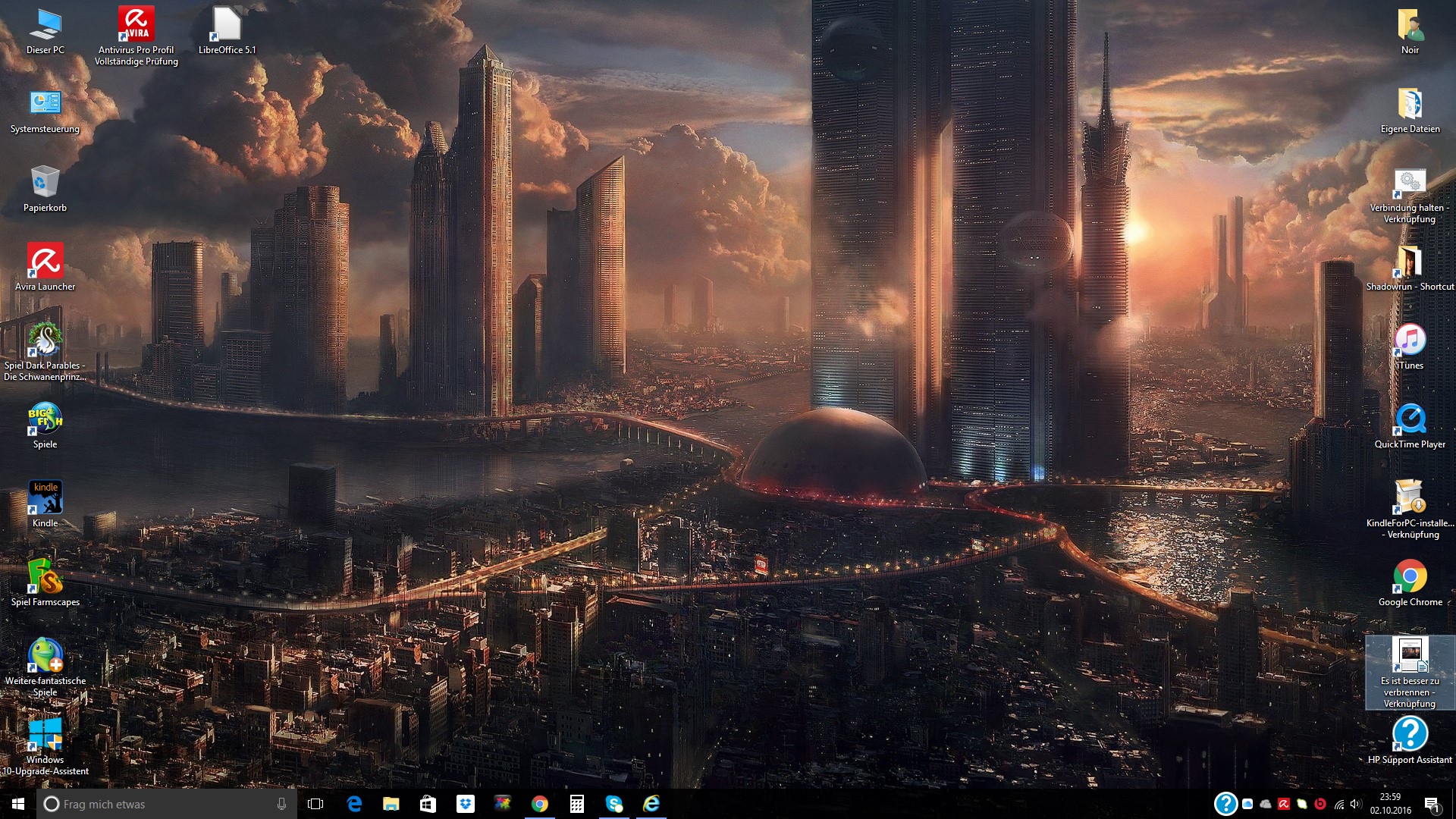Open the Dropbox icon in the taskbar
1456x819 pixels.
point(465,804)
